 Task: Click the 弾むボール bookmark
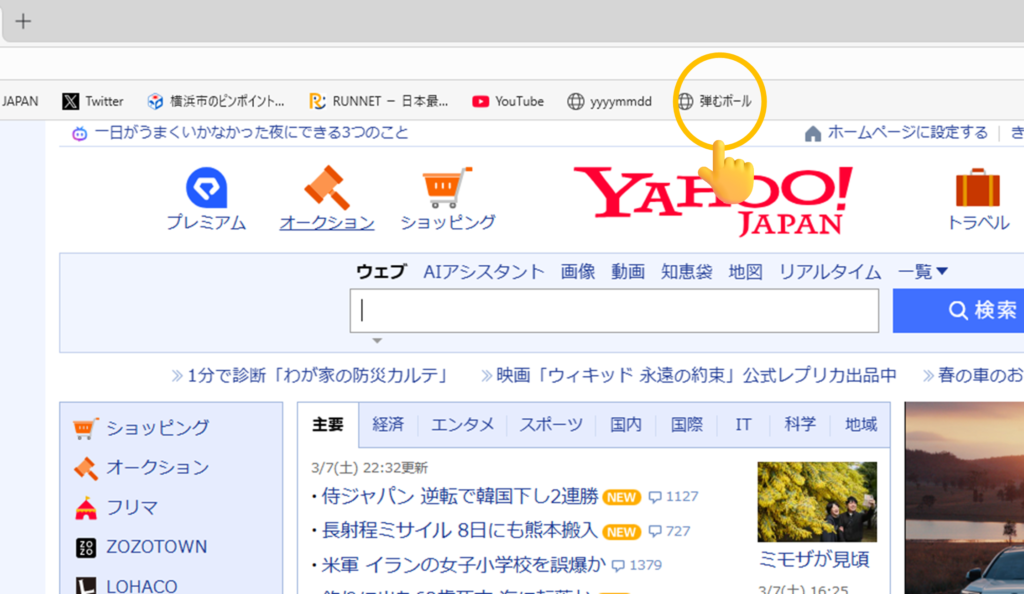click(x=714, y=101)
